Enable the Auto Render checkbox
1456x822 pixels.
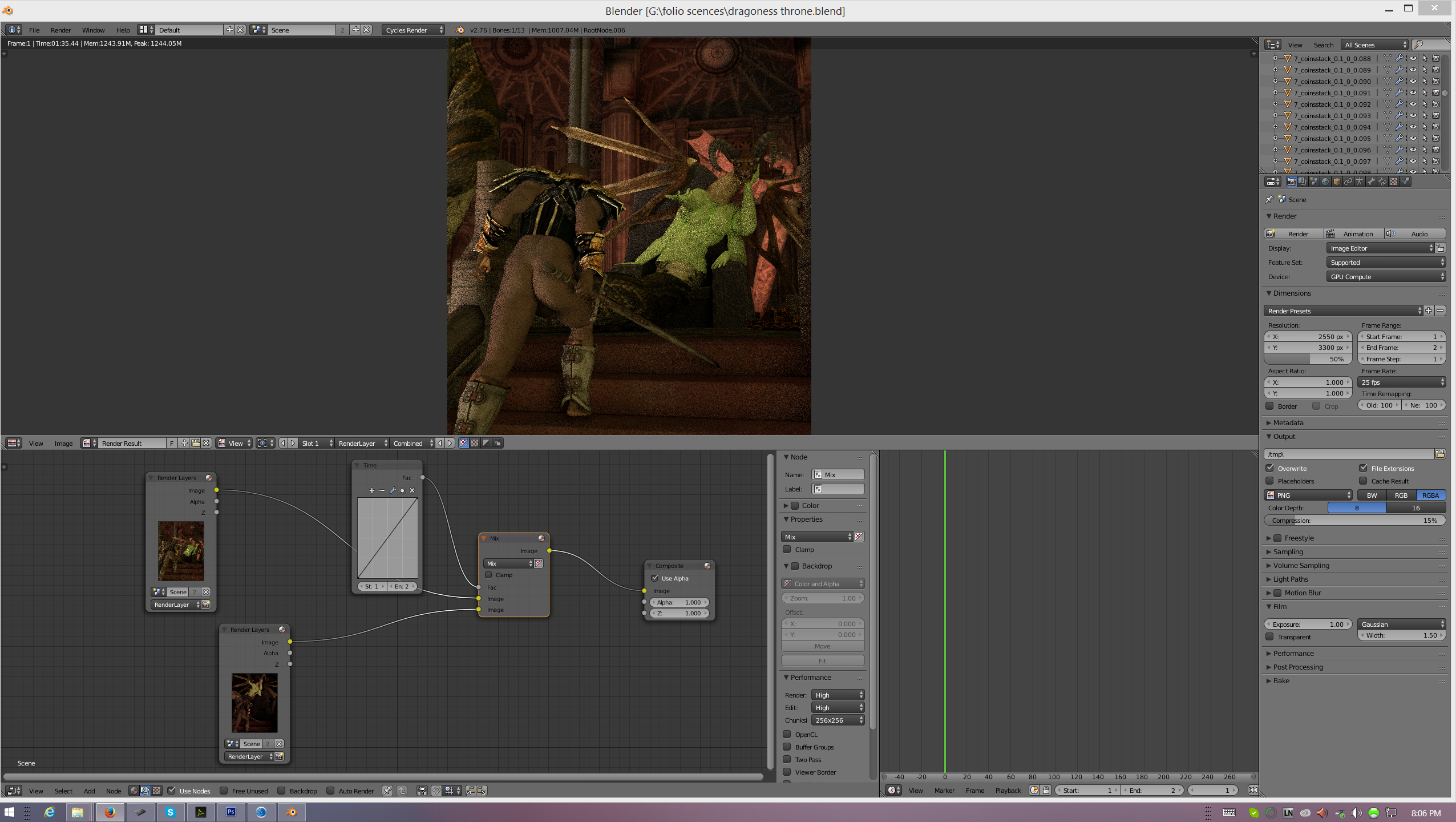click(330, 791)
